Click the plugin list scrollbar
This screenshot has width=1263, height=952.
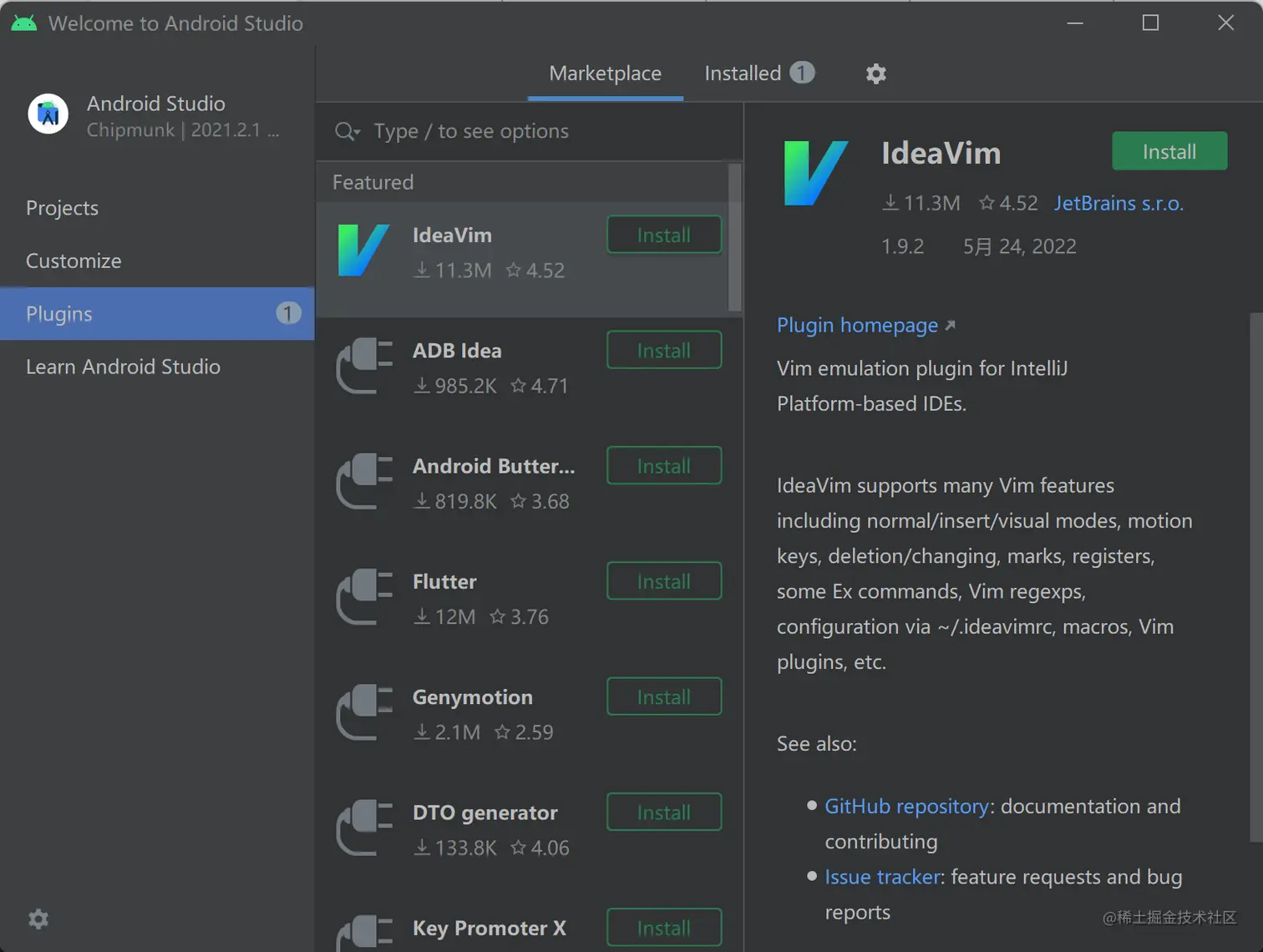(735, 237)
